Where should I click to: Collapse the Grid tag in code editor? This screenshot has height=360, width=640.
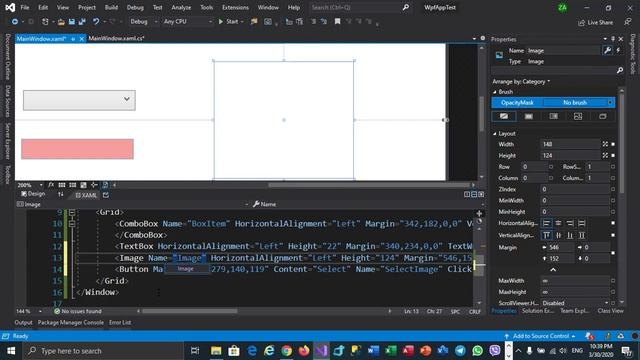(x=72, y=212)
